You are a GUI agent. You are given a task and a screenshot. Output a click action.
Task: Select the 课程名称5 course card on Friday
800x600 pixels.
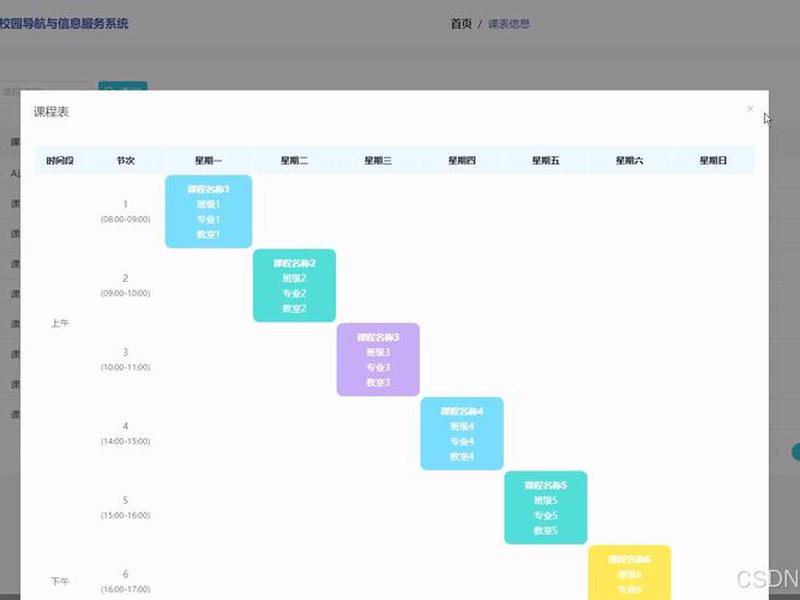(x=545, y=507)
